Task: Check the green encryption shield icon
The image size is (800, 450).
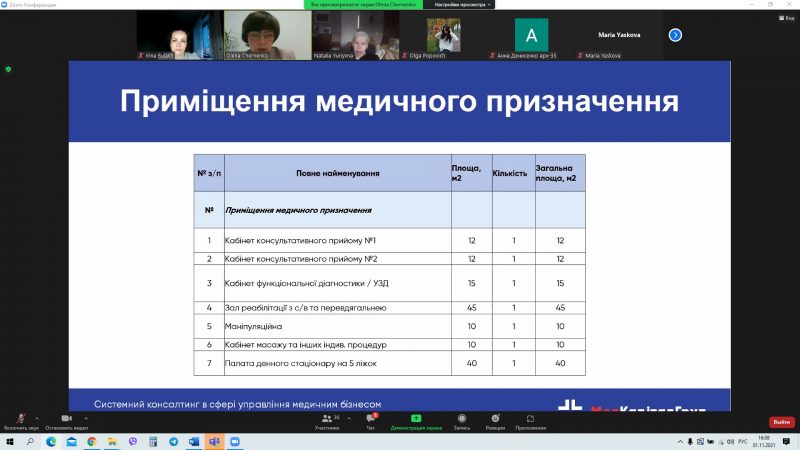Action: pos(8,69)
